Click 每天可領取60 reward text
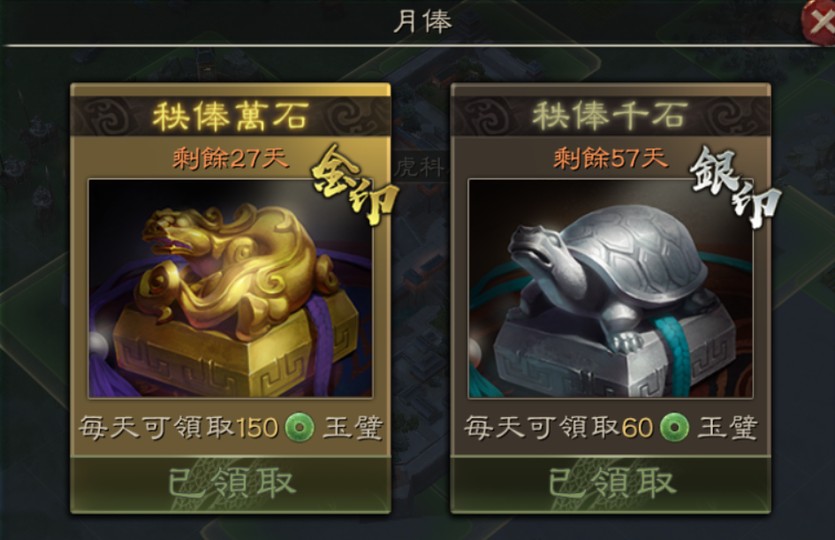Image resolution: width=835 pixels, height=540 pixels. tap(558, 427)
